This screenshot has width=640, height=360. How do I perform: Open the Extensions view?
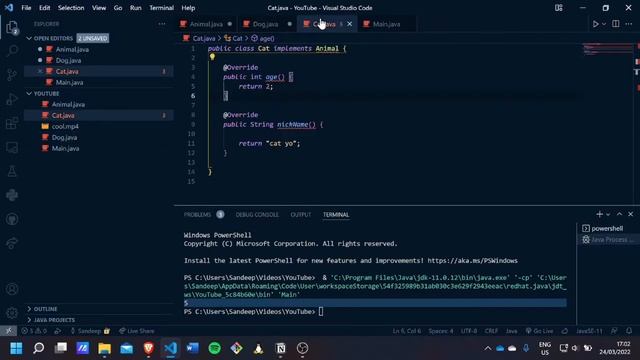12,123
